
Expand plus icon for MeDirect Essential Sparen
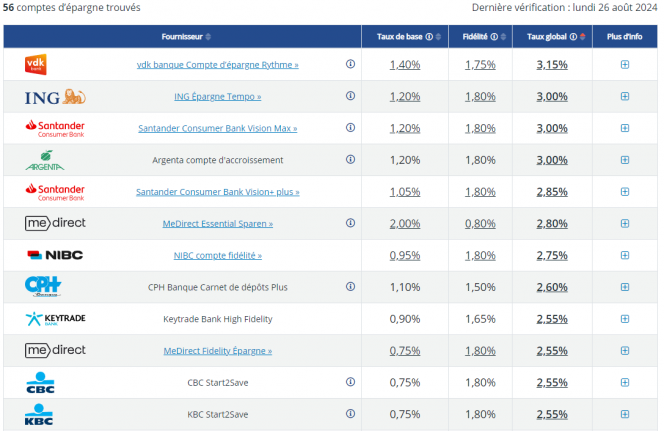click(x=625, y=223)
